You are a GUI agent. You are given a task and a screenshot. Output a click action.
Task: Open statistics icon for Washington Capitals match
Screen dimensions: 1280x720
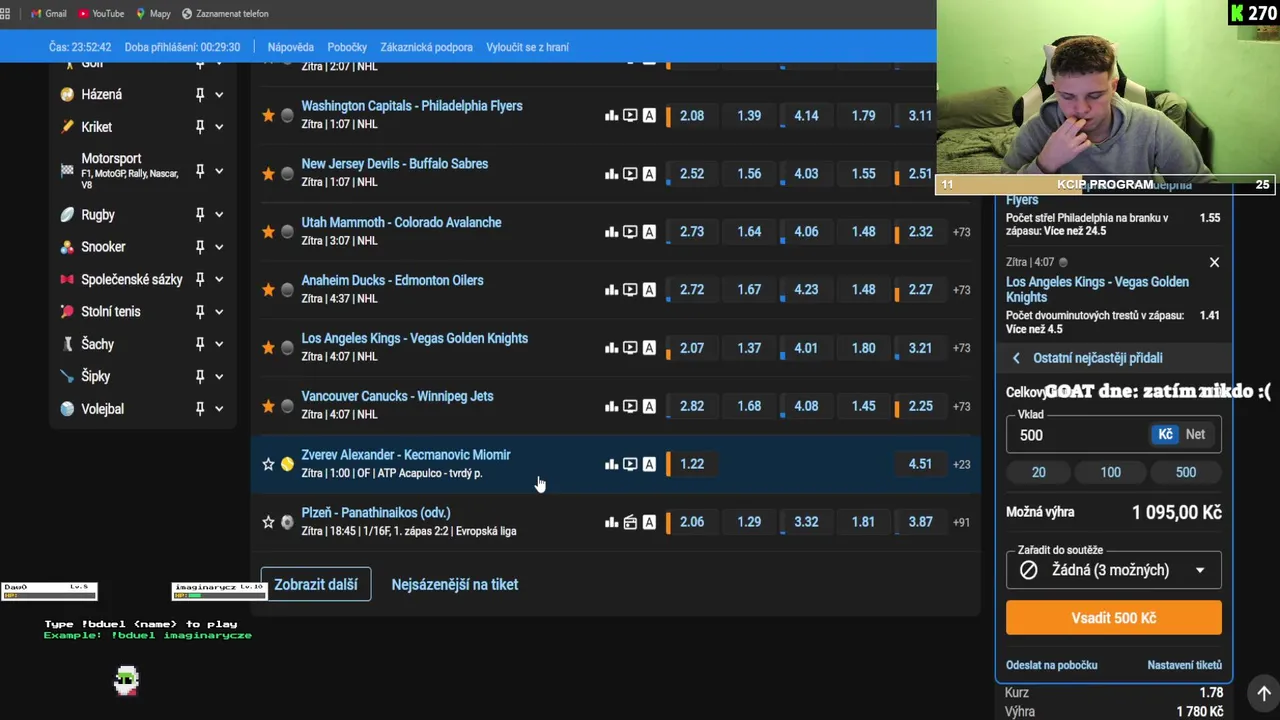pos(611,116)
